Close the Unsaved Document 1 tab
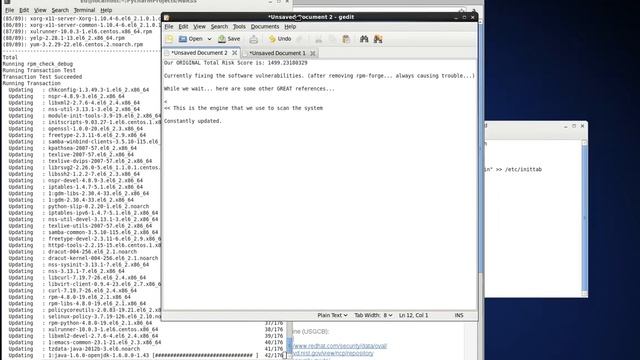The width and height of the screenshot is (640, 360). pos(313,53)
